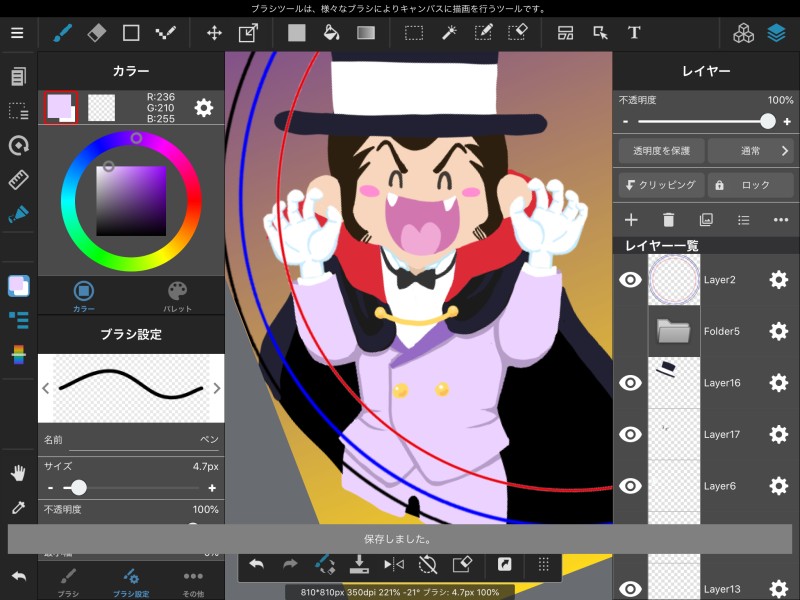Screen dimensions: 800x600
Task: Add a new layer with plus button
Action: 631,220
